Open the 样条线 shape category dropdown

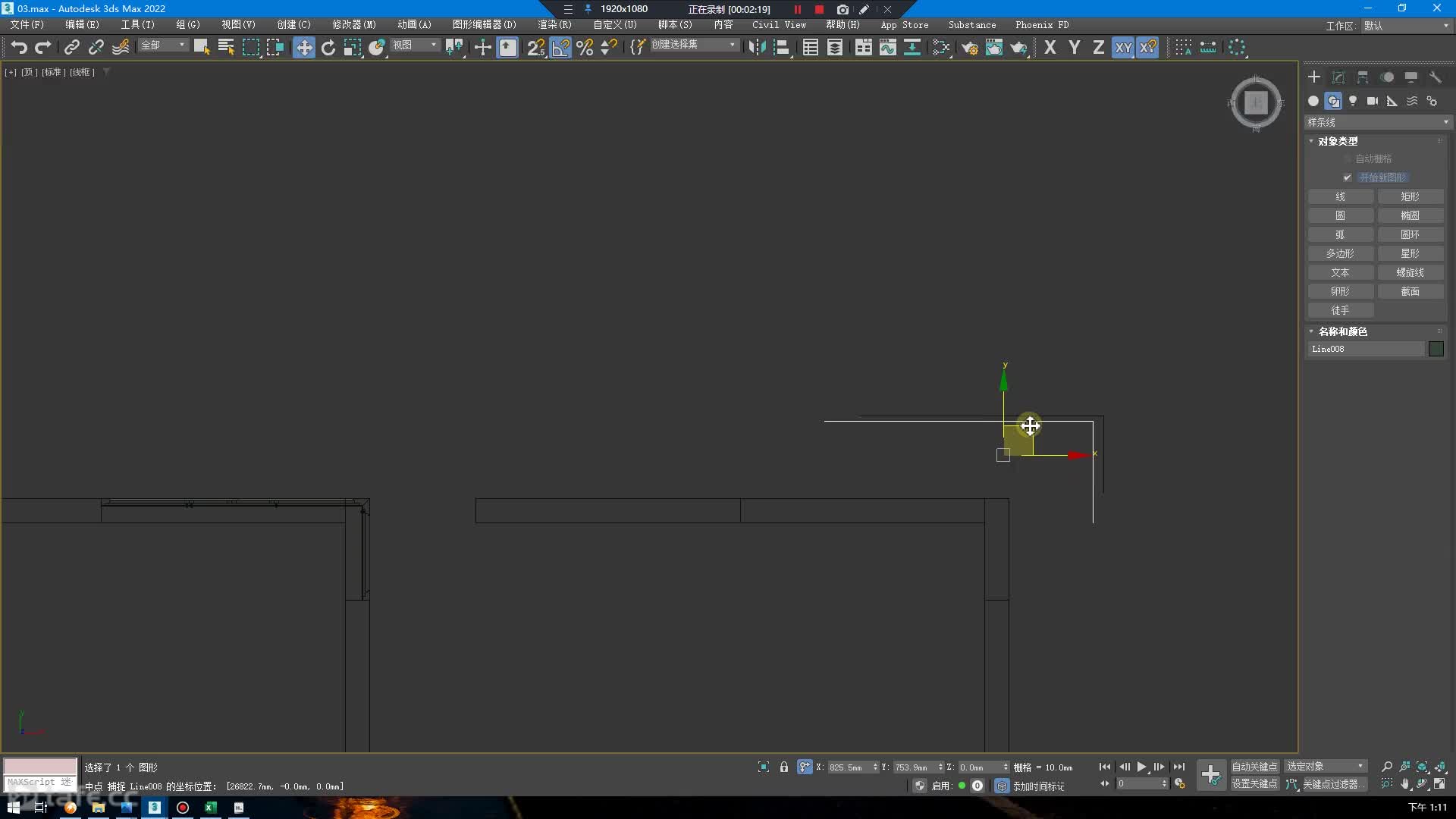pos(1378,122)
